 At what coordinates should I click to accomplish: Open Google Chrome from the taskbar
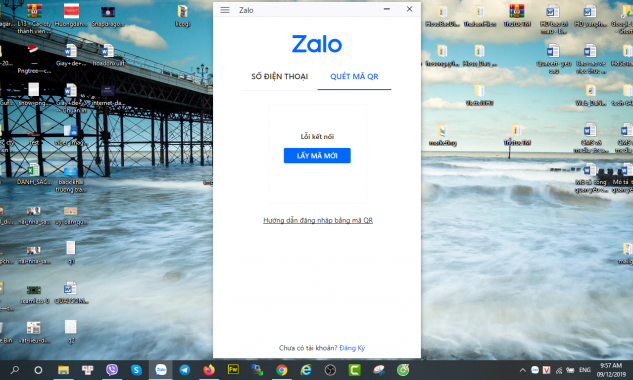pos(282,370)
